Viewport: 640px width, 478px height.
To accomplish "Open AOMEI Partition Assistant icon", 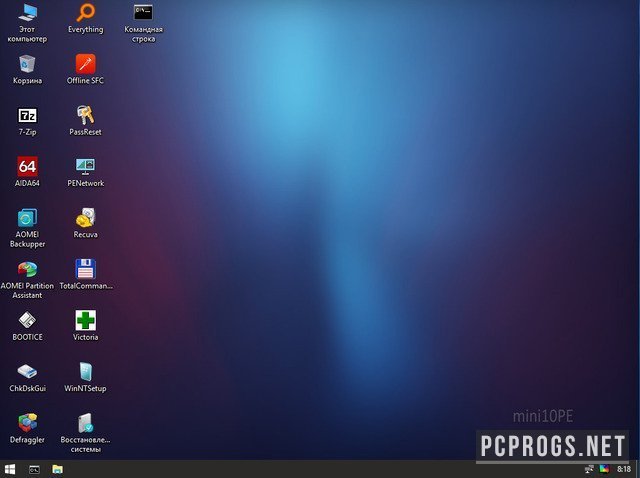I will click(27, 280).
